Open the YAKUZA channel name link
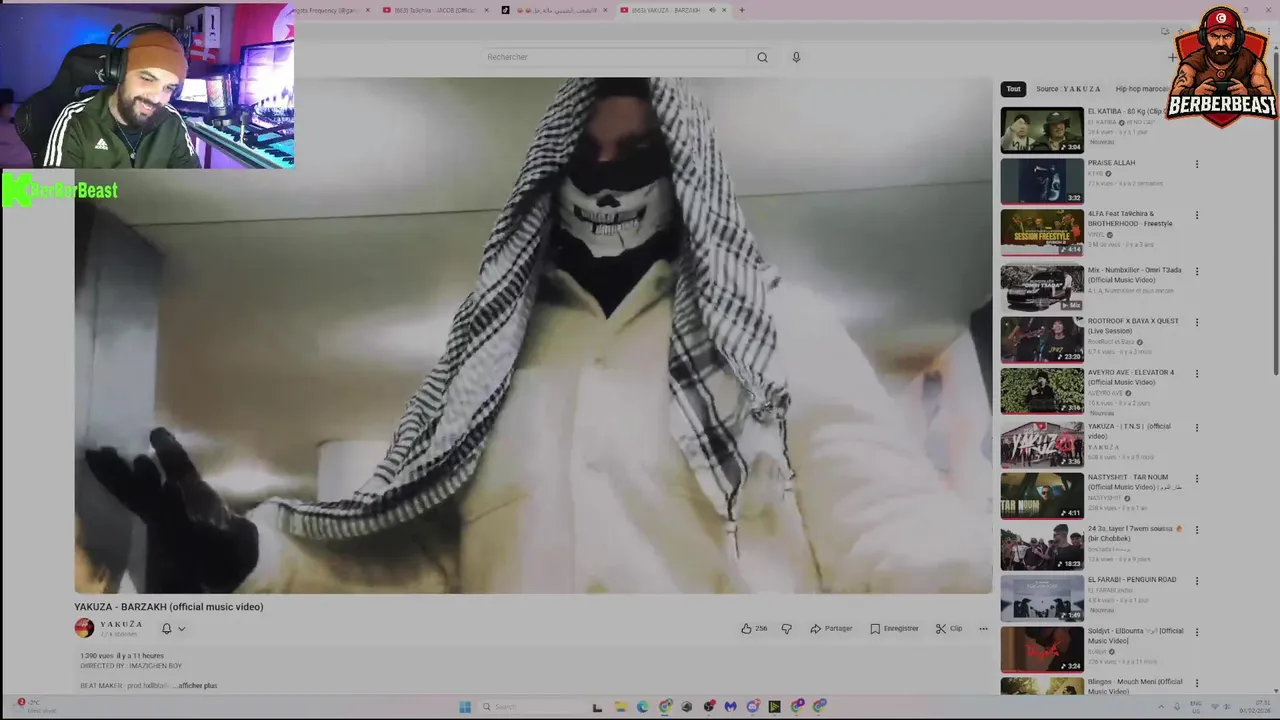The width and height of the screenshot is (1280, 720). 121,624
